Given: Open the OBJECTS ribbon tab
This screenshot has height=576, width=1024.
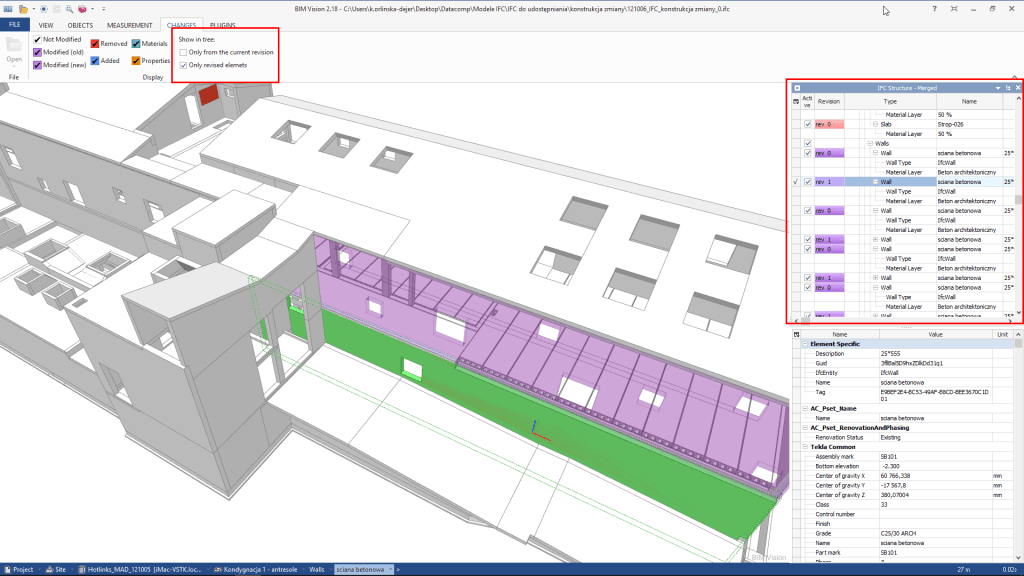Looking at the screenshot, I should click(79, 24).
